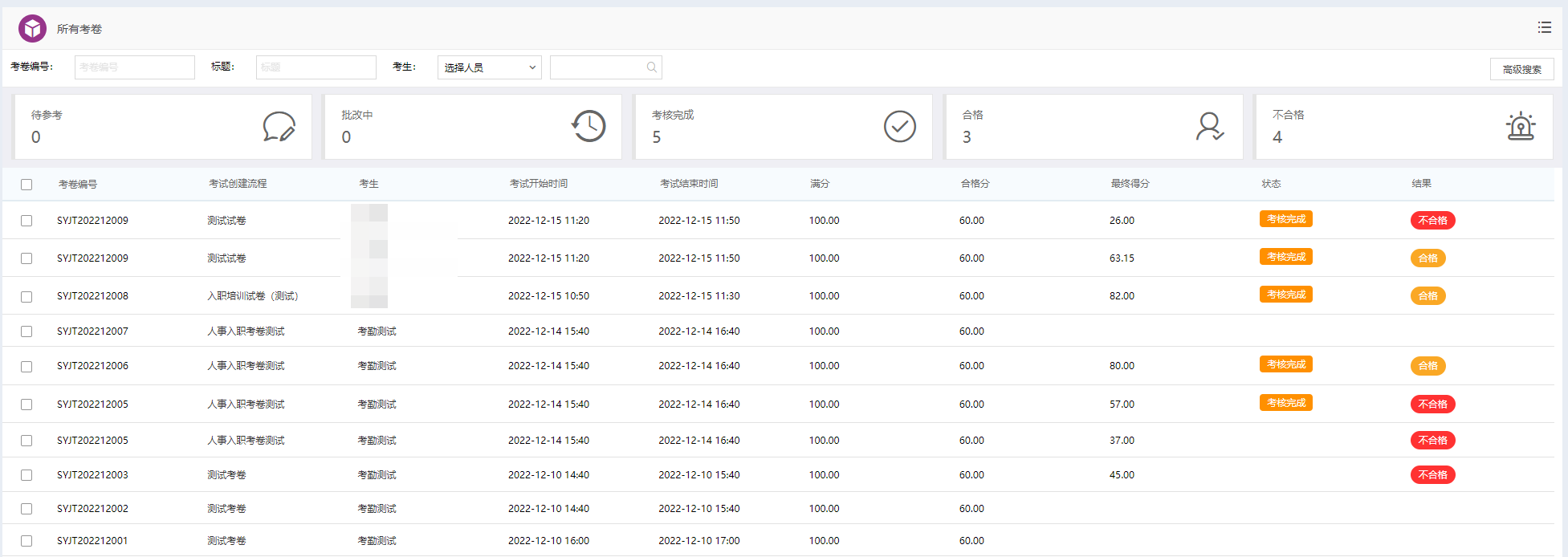
Task: Click the clock history icon in 批改中 card
Action: (x=589, y=126)
